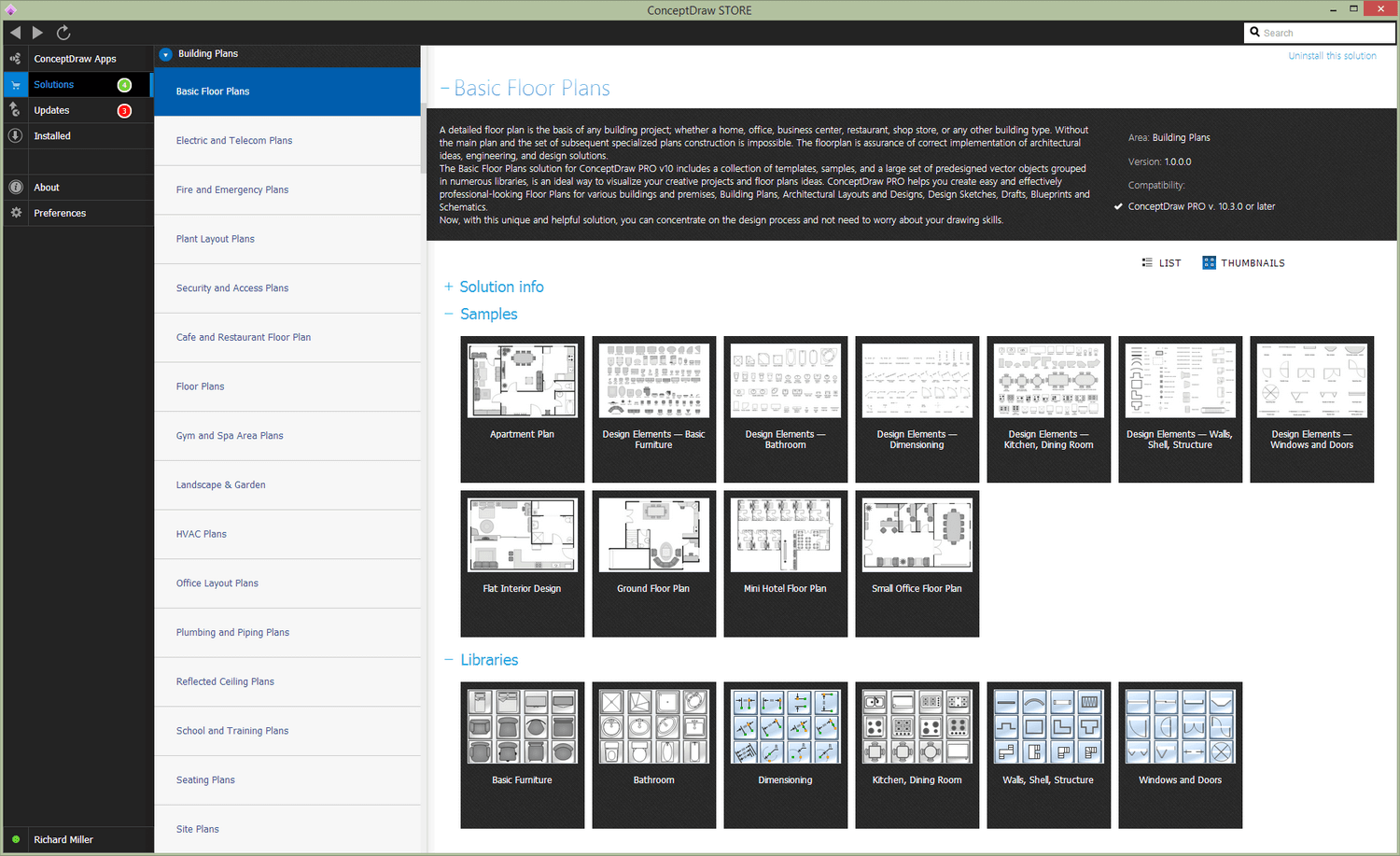
Task: Select Office Layout Plans solution
Action: [x=287, y=583]
